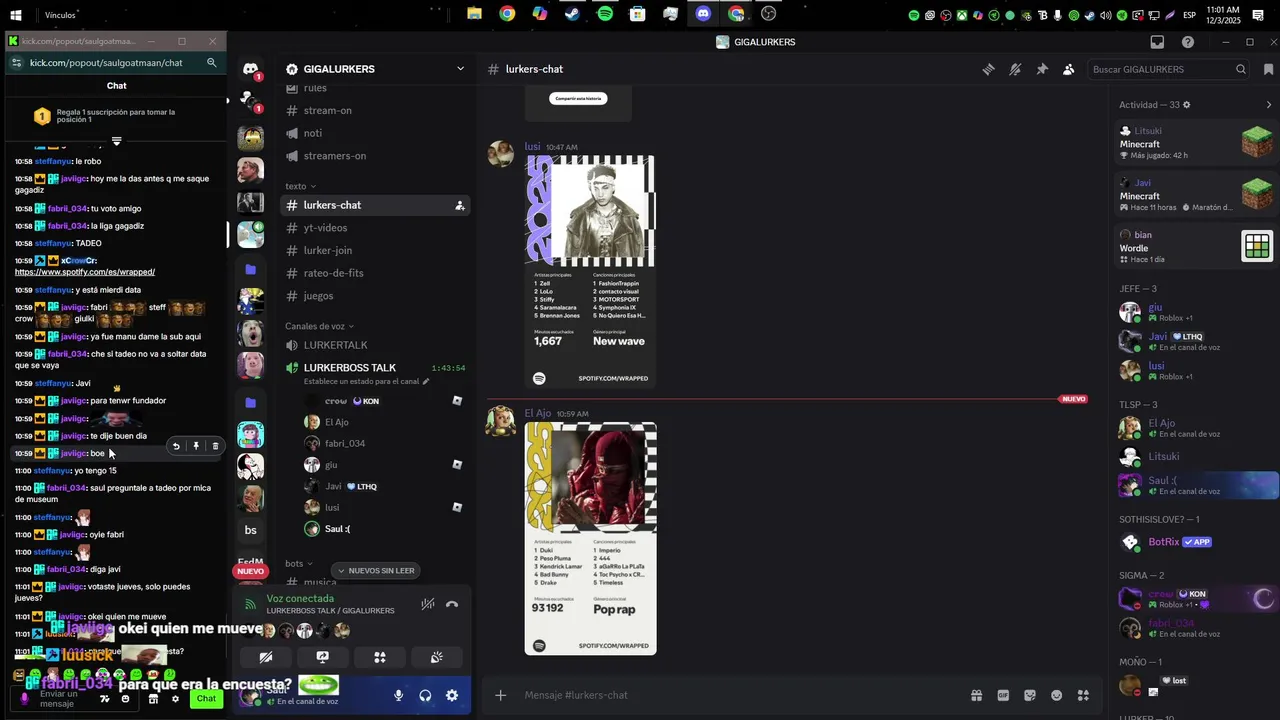The image size is (1280, 720).
Task: Open Discord user settings gear
Action: [452, 695]
